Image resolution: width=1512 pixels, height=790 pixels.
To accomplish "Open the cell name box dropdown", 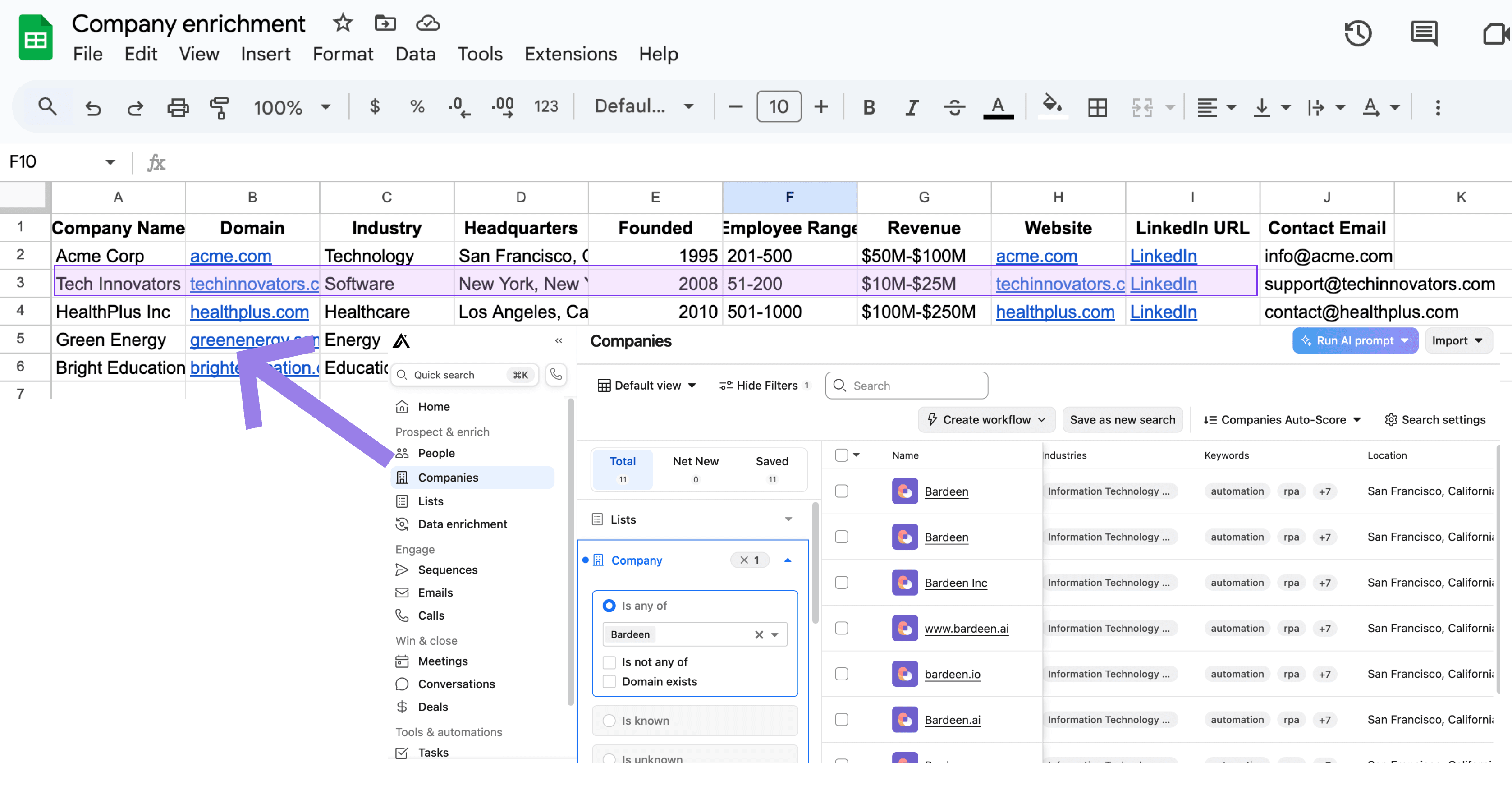I will point(110,162).
